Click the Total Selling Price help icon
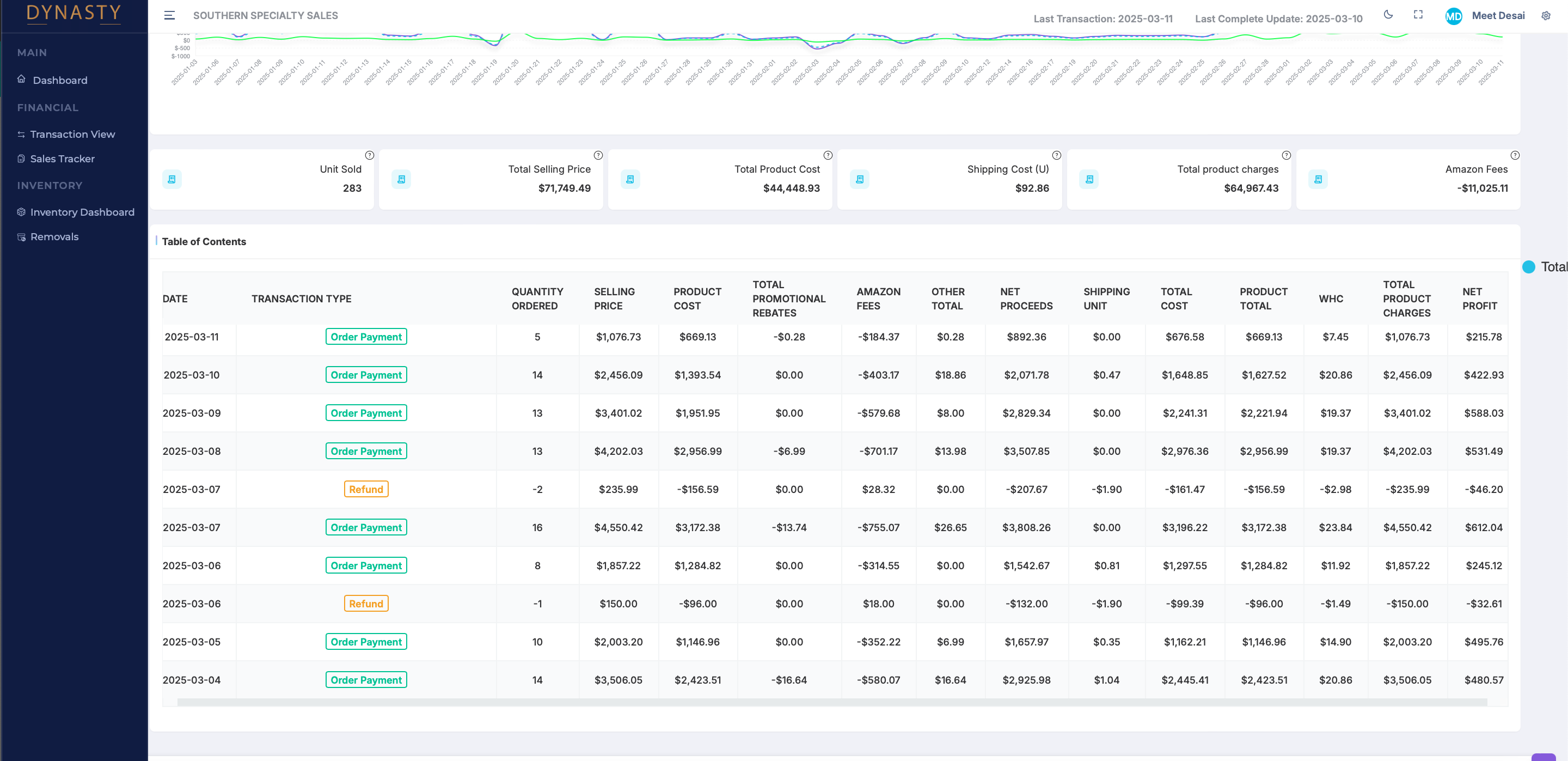This screenshot has width=1568, height=761. 598,155
